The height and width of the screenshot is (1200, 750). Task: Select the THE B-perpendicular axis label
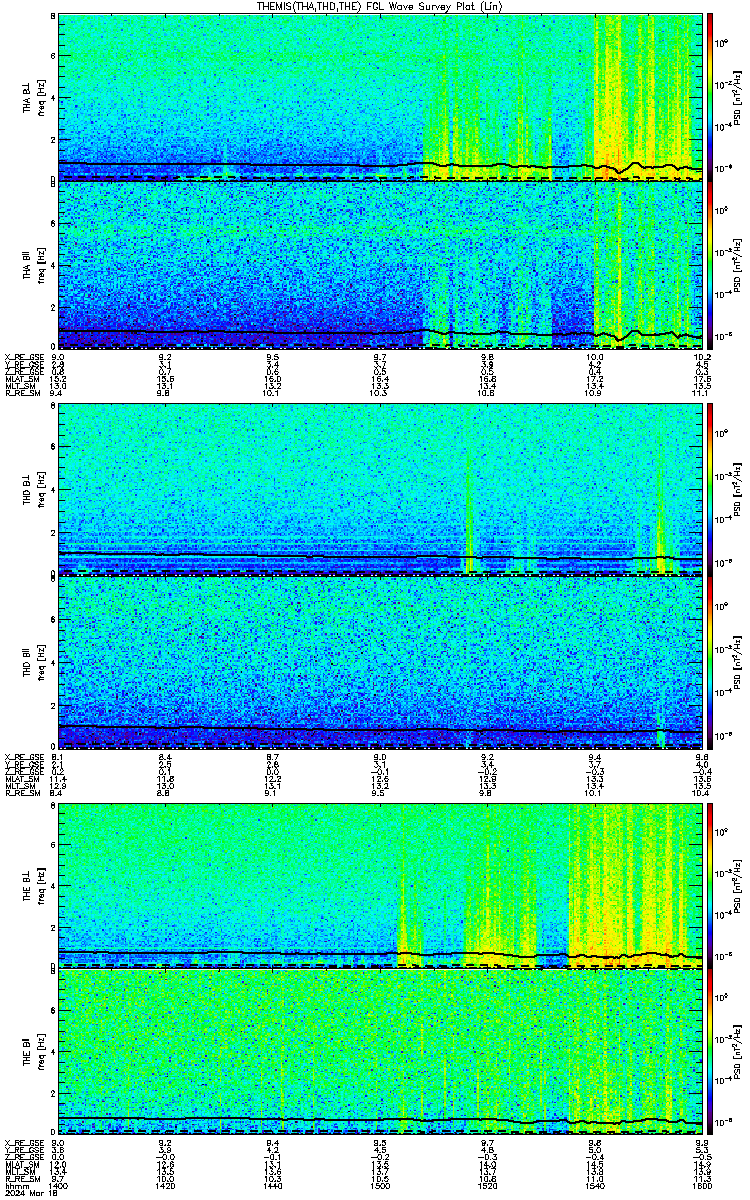tap(28, 884)
